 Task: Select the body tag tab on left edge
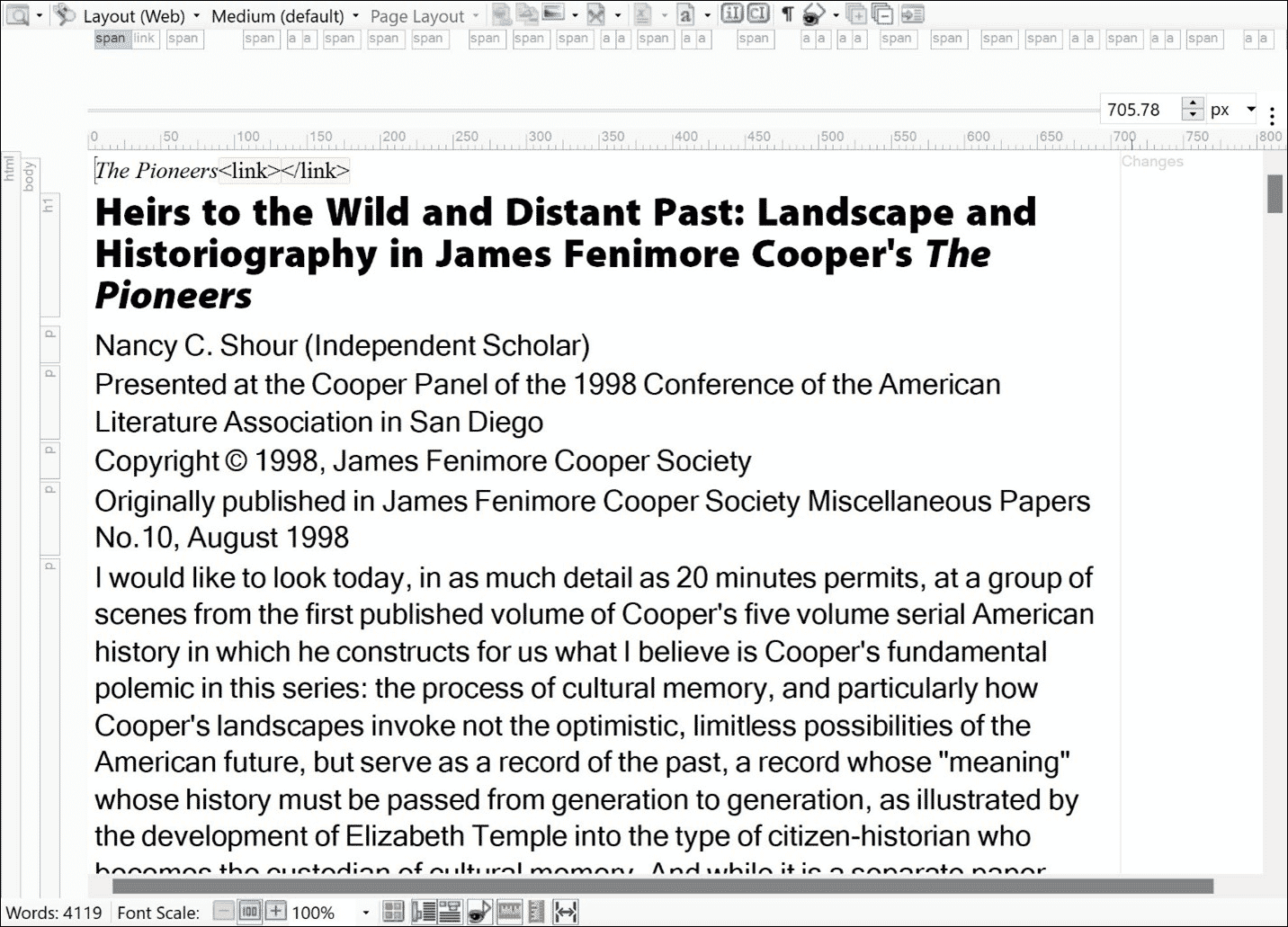tap(30, 174)
